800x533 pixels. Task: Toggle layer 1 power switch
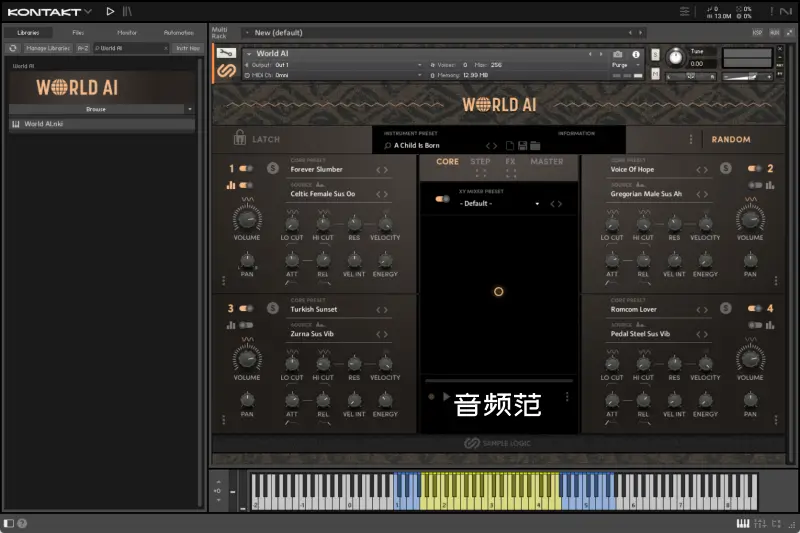246,168
